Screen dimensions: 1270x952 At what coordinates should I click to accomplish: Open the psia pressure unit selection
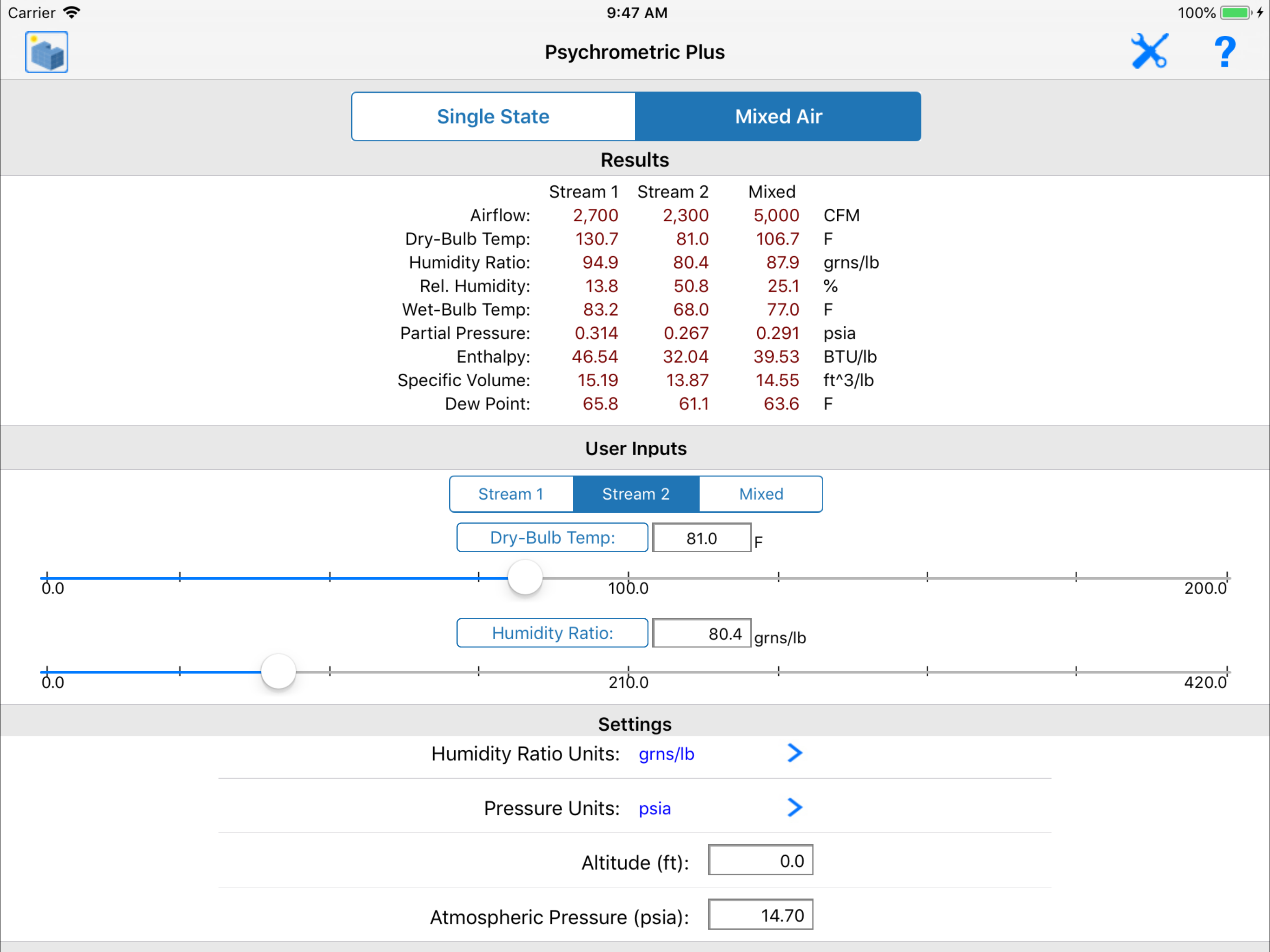pos(655,808)
